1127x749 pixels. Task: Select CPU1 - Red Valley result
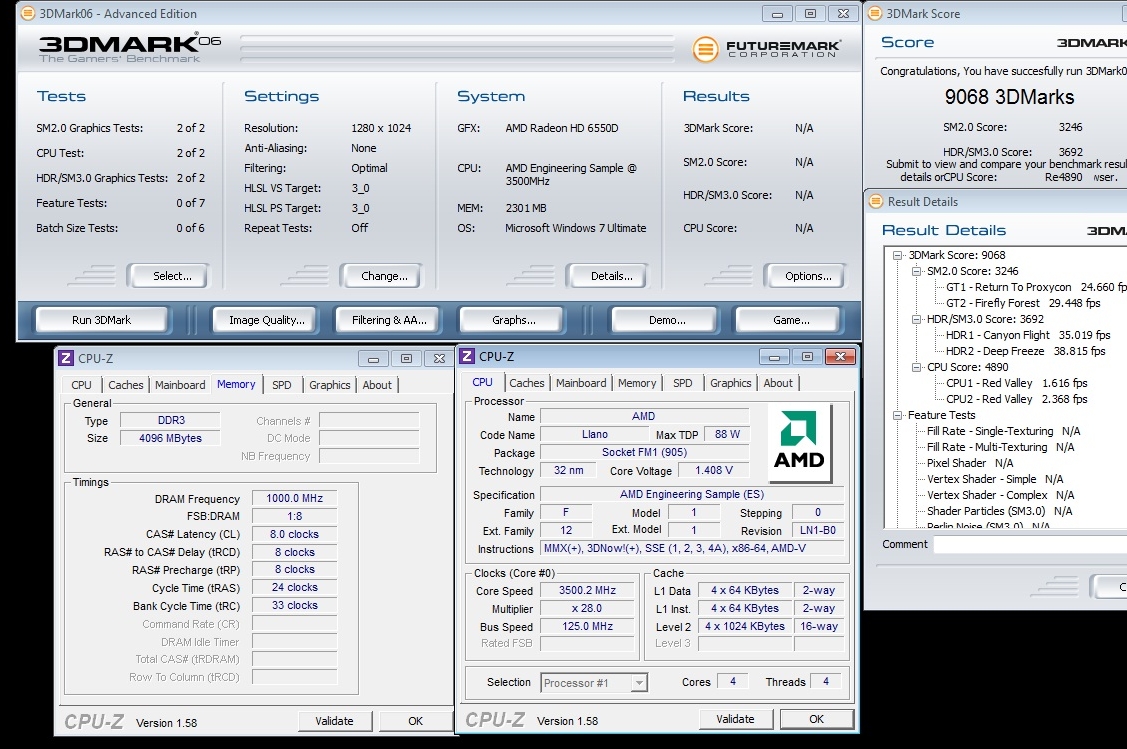click(x=1016, y=383)
